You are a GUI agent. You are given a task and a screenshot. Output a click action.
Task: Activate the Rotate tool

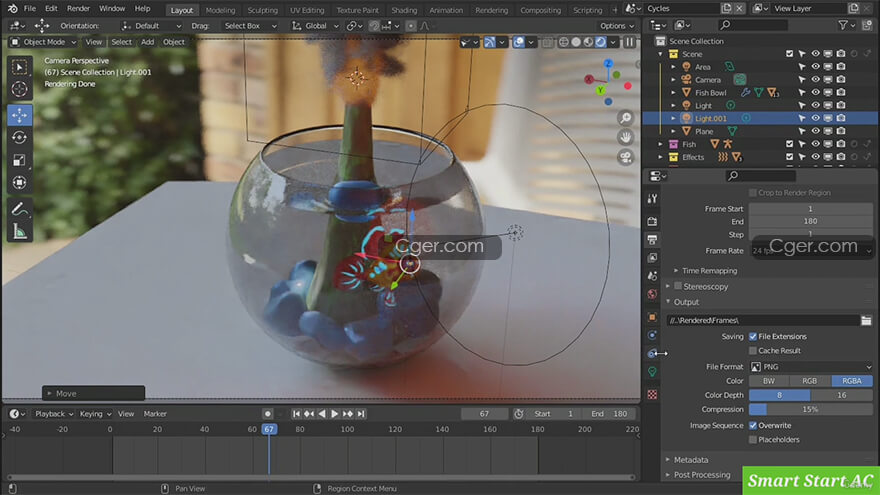tap(20, 138)
